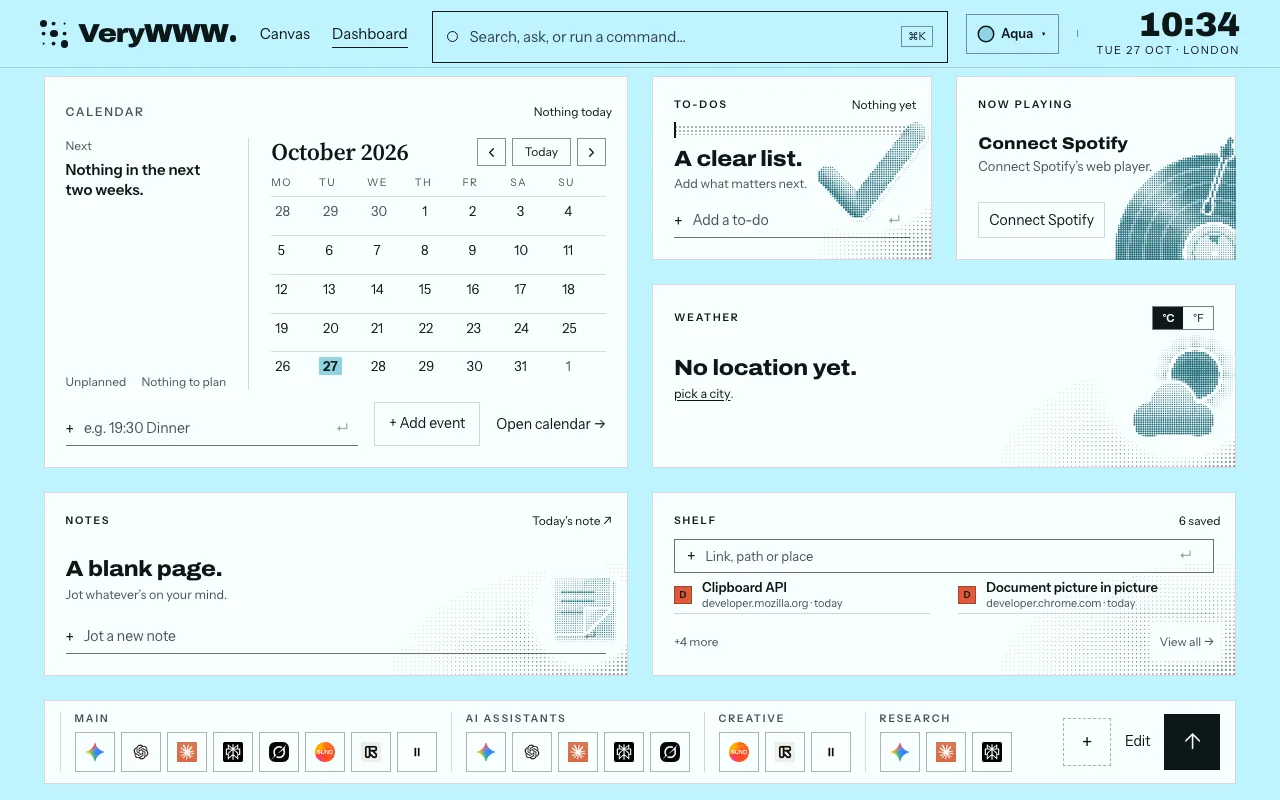Open Gemini in the Research group
Screen dimensions: 1280x800
(x=900, y=752)
